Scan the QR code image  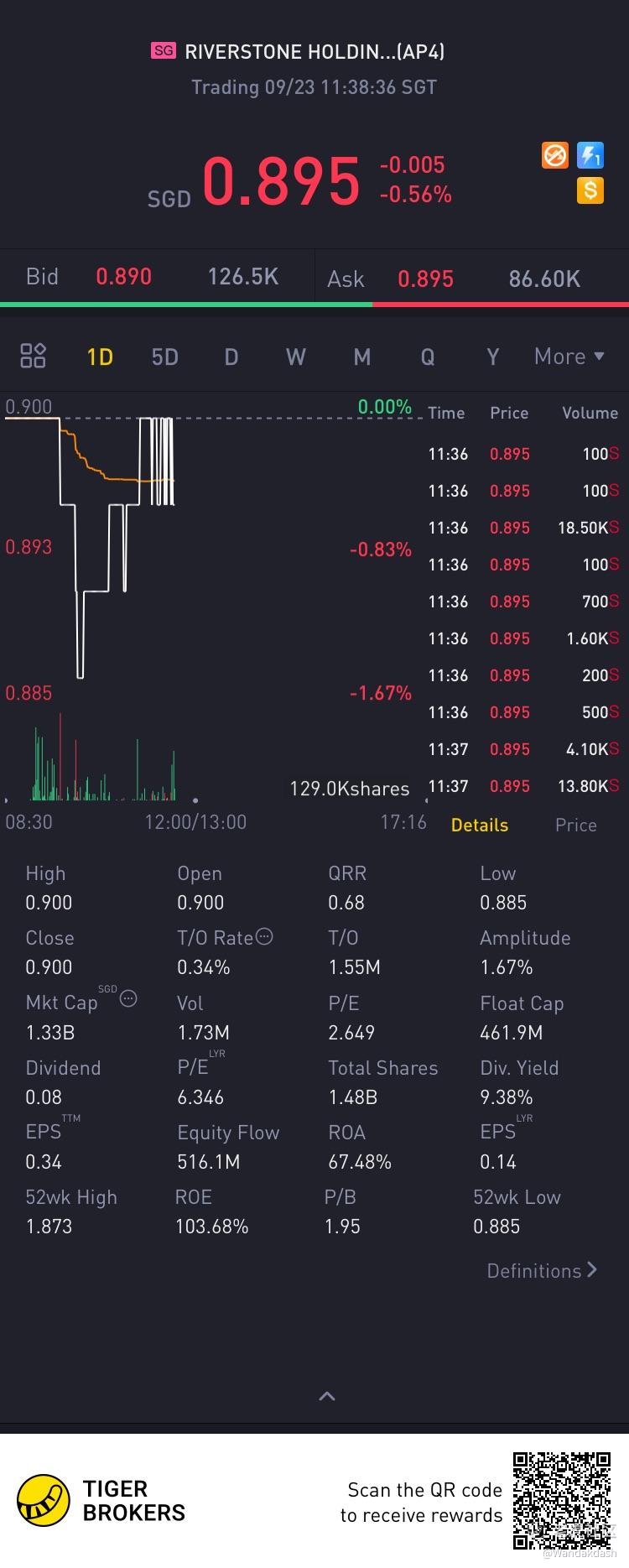pos(562,1501)
